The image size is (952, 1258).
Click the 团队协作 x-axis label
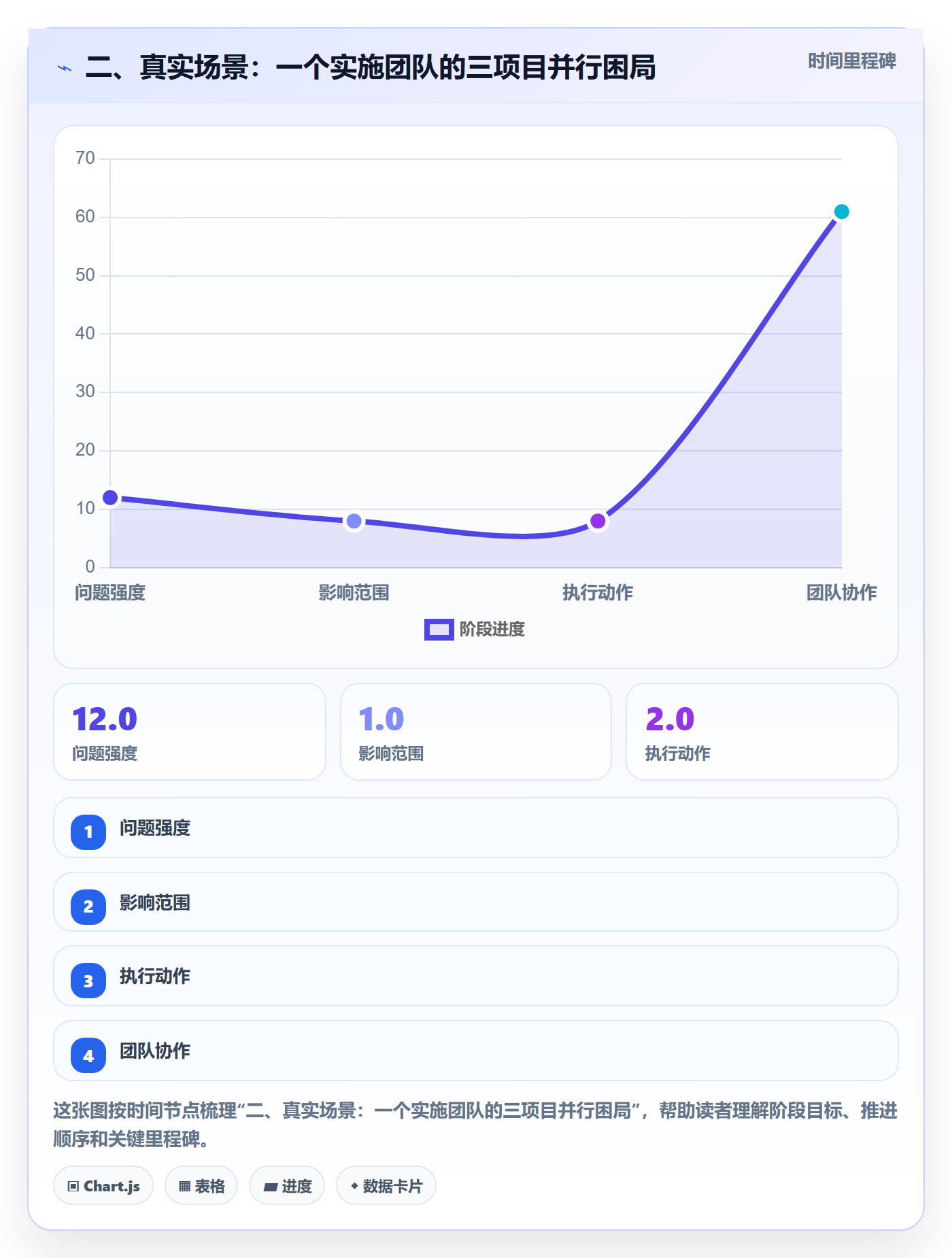coord(841,593)
